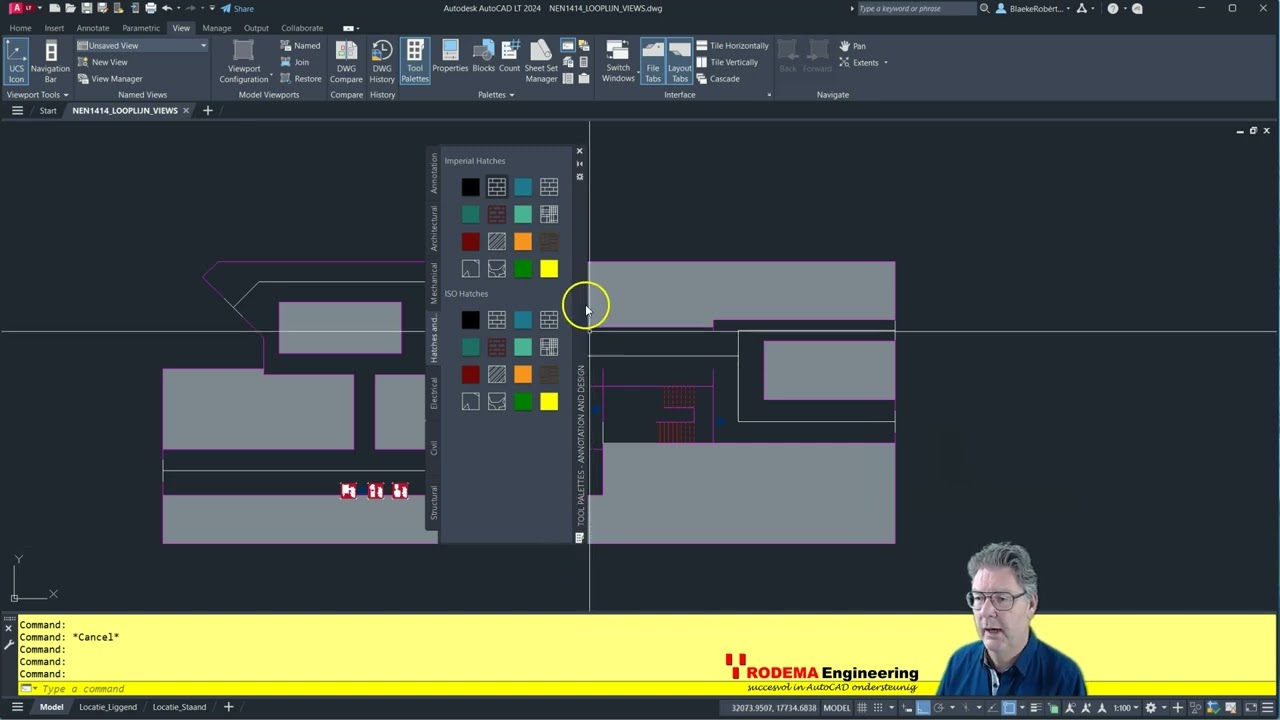Toggle File Tabs visibility
The image size is (1280, 720).
point(652,62)
